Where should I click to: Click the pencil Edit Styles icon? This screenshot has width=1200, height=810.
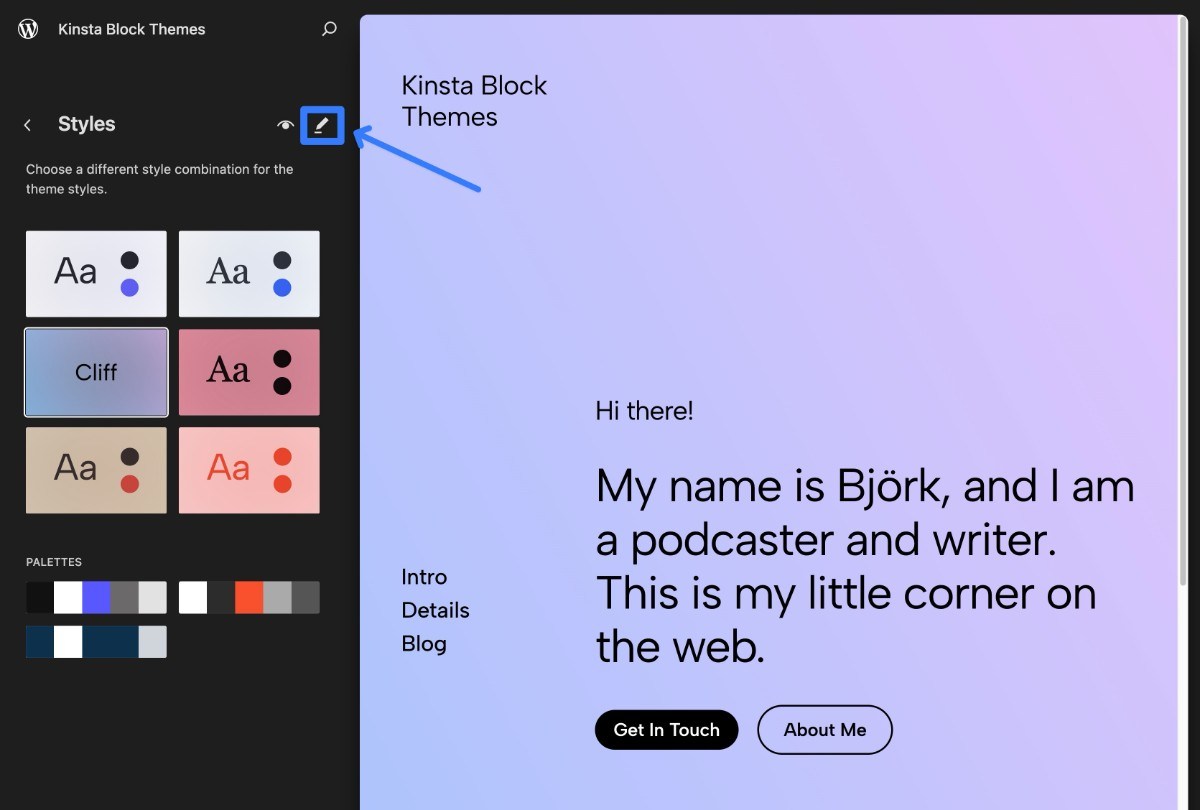click(322, 124)
